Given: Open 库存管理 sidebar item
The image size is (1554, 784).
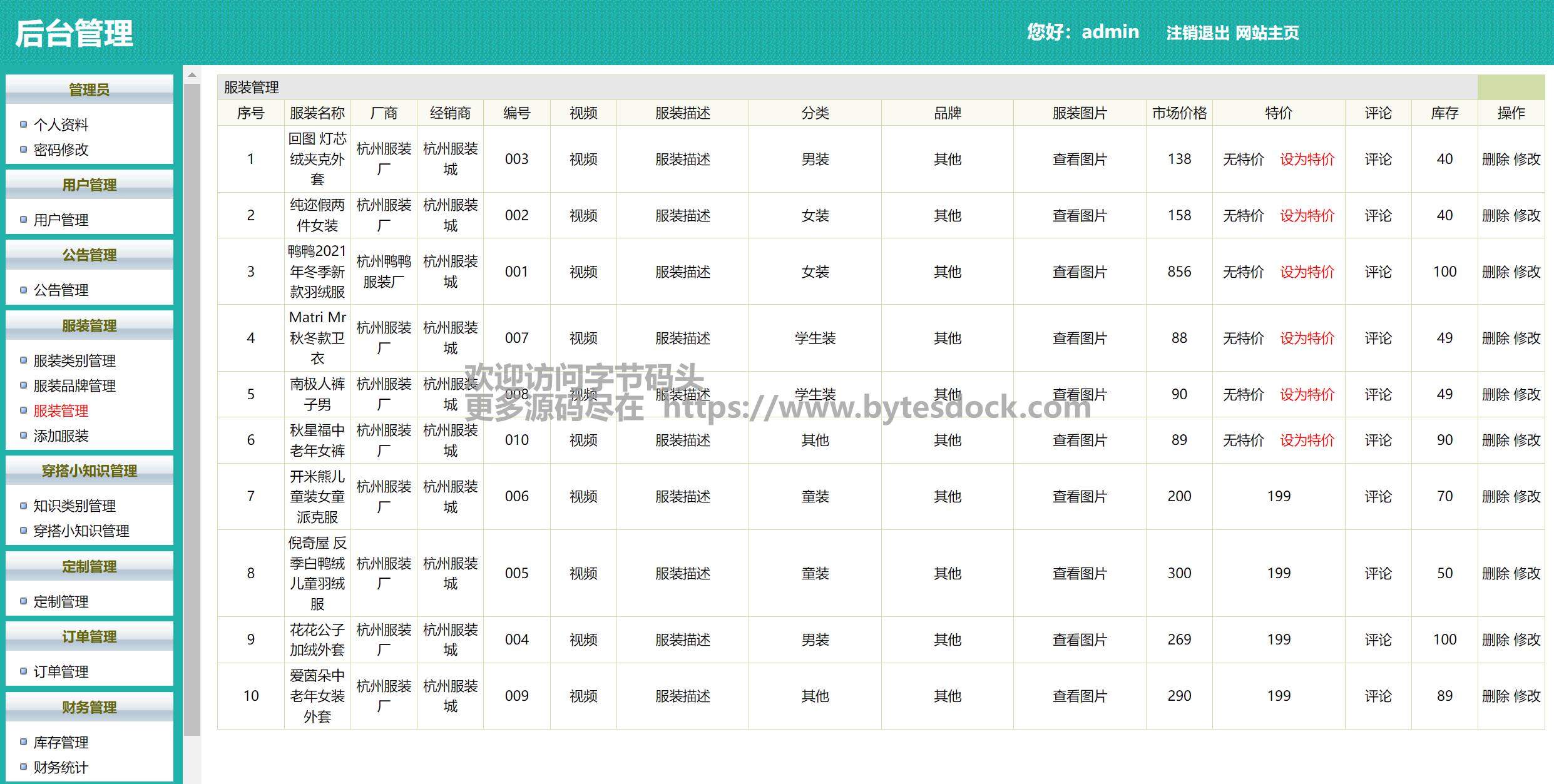Looking at the screenshot, I should [x=61, y=742].
